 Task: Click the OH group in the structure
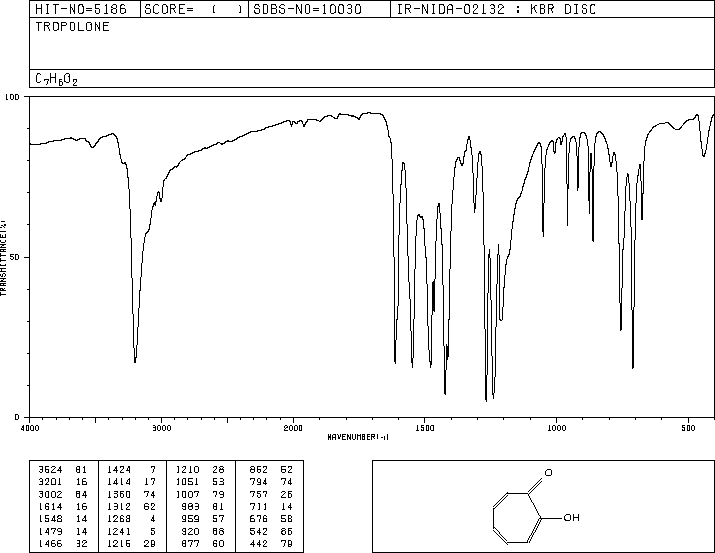[571, 517]
